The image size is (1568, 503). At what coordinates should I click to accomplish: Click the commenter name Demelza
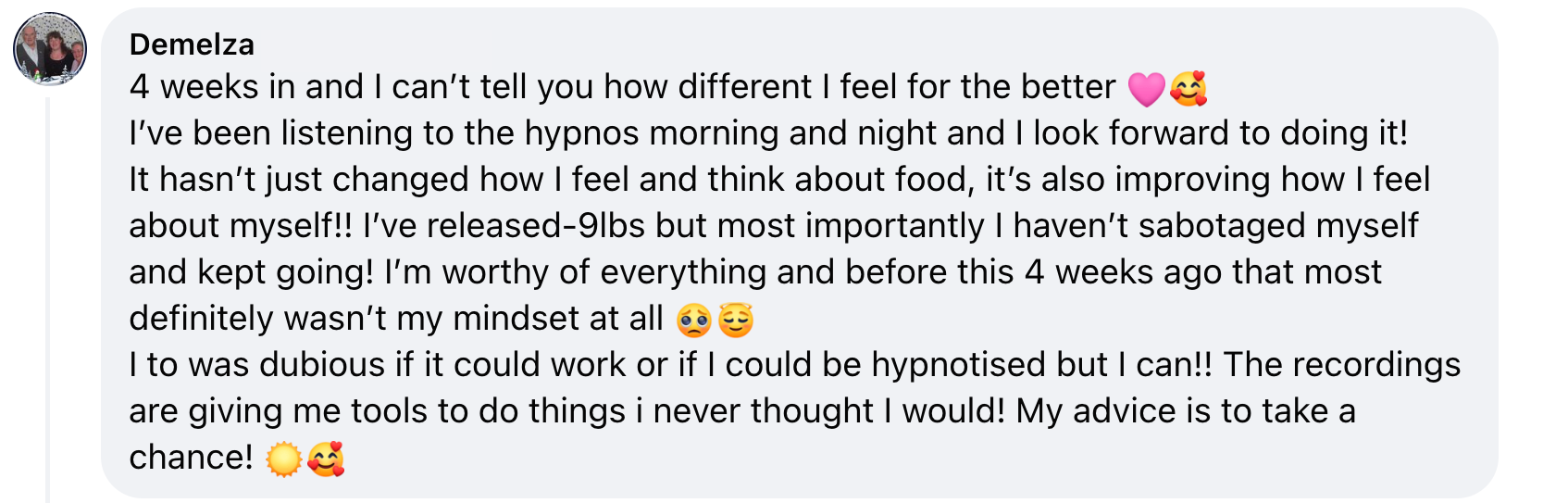pos(192,44)
